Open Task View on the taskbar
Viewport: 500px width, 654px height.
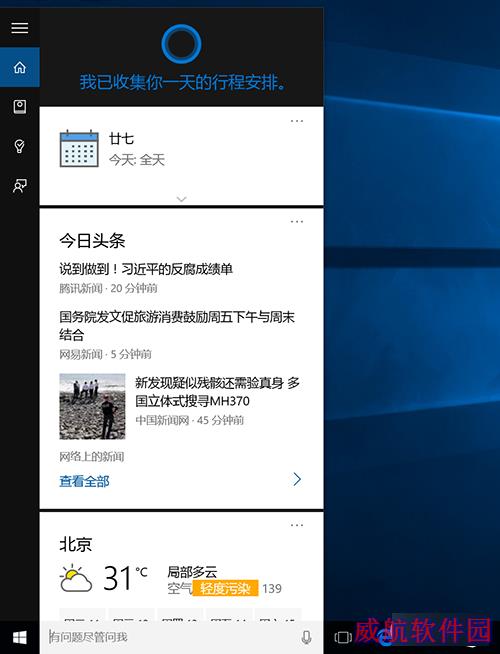coord(343,637)
